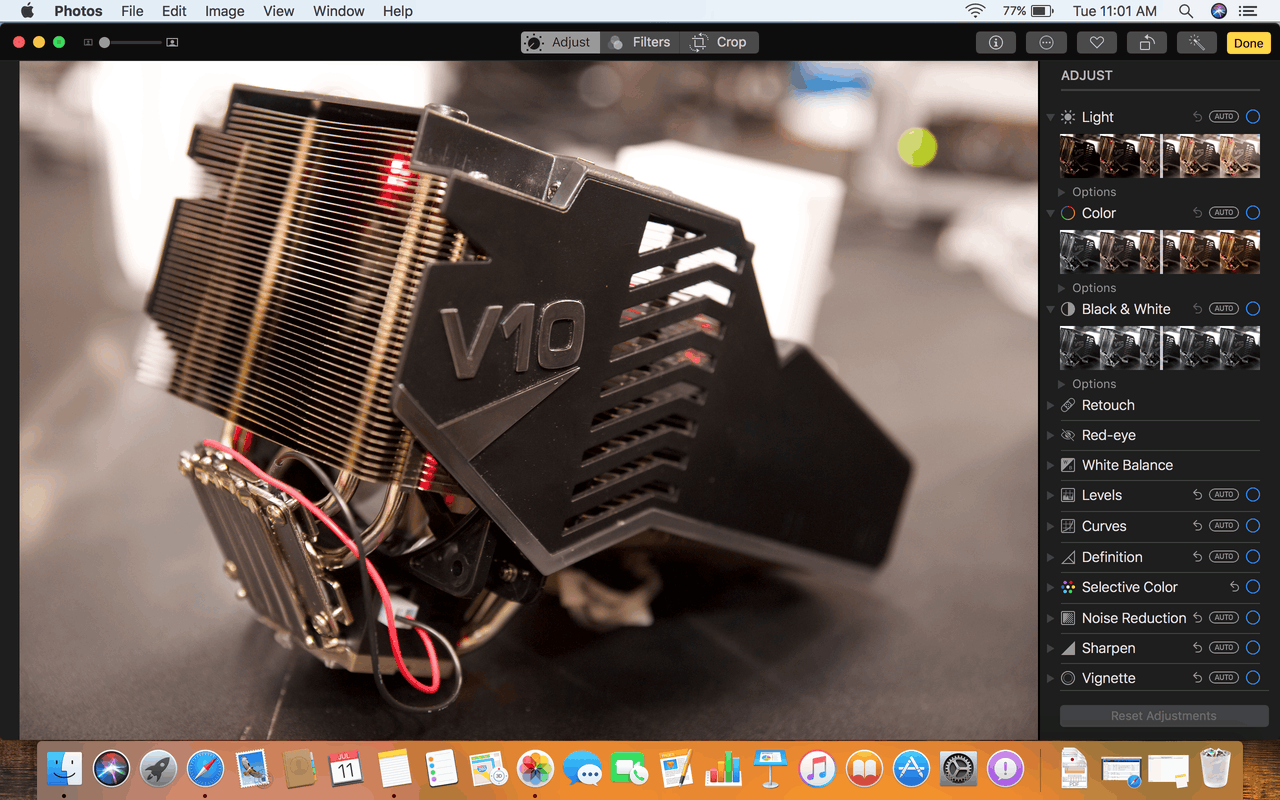Click AUTO for the Light adjustment
The width and height of the screenshot is (1280, 800).
(x=1224, y=117)
